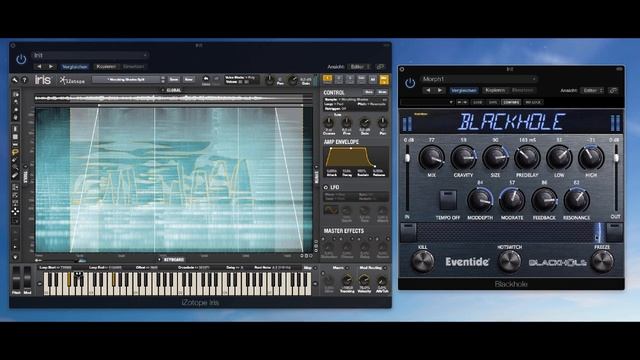Image resolution: width=640 pixels, height=360 pixels.
Task: Select the time-frequency box selection tool
Action: 16,137
